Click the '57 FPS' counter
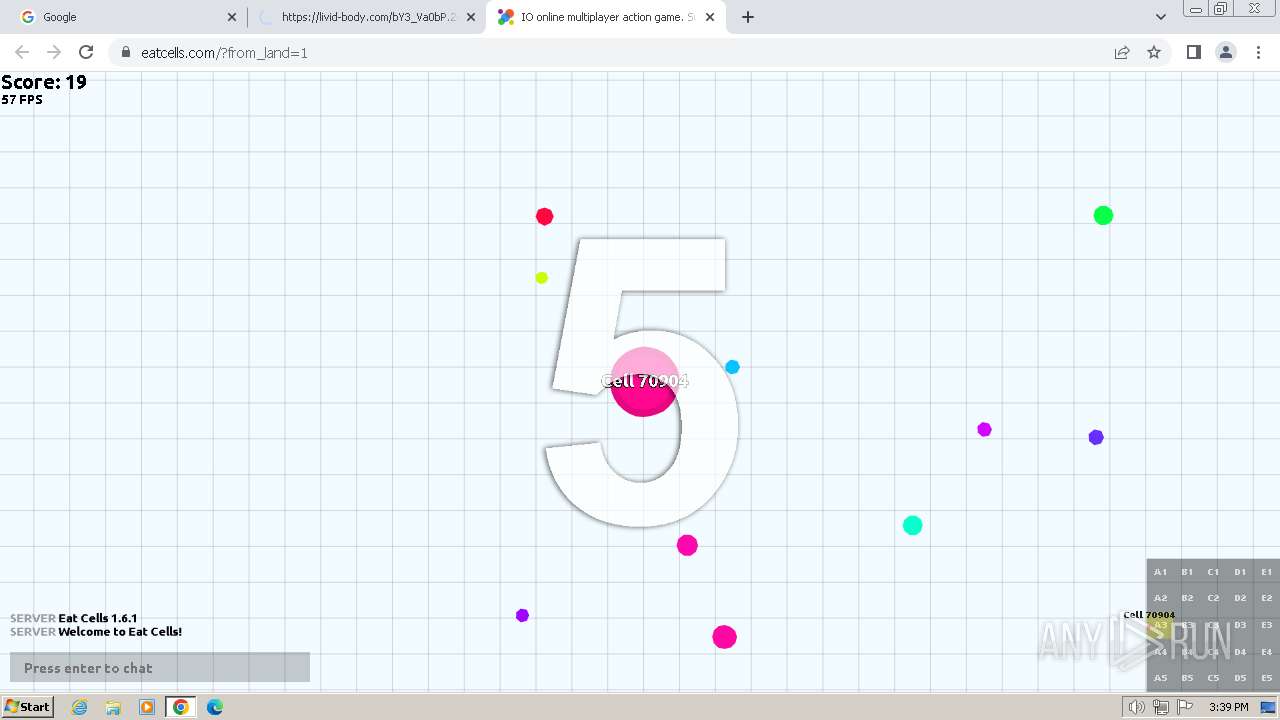1280x720 pixels. point(22,100)
